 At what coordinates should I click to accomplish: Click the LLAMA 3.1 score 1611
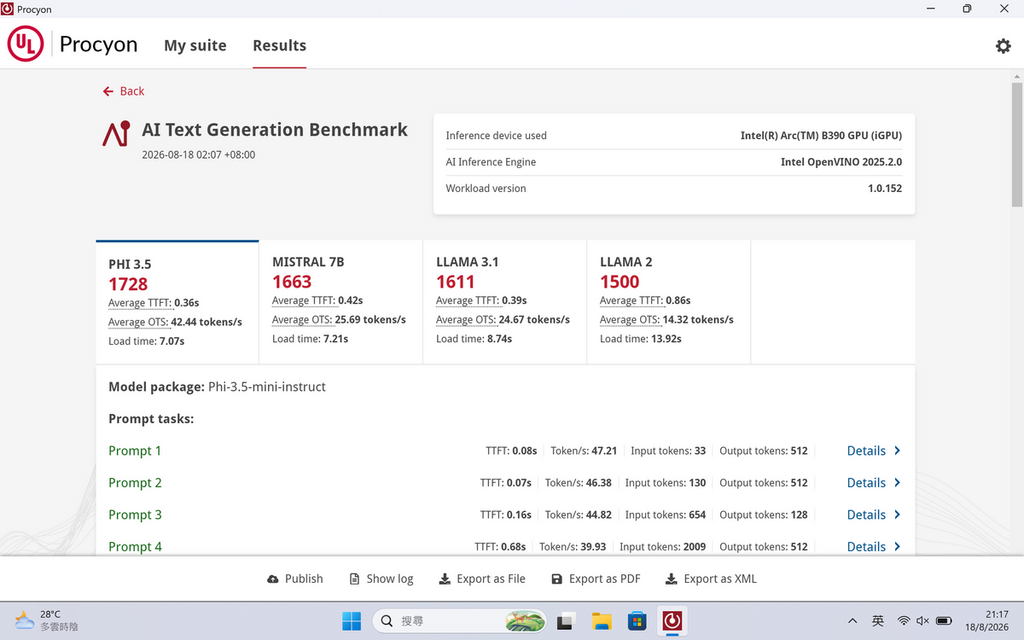455,282
